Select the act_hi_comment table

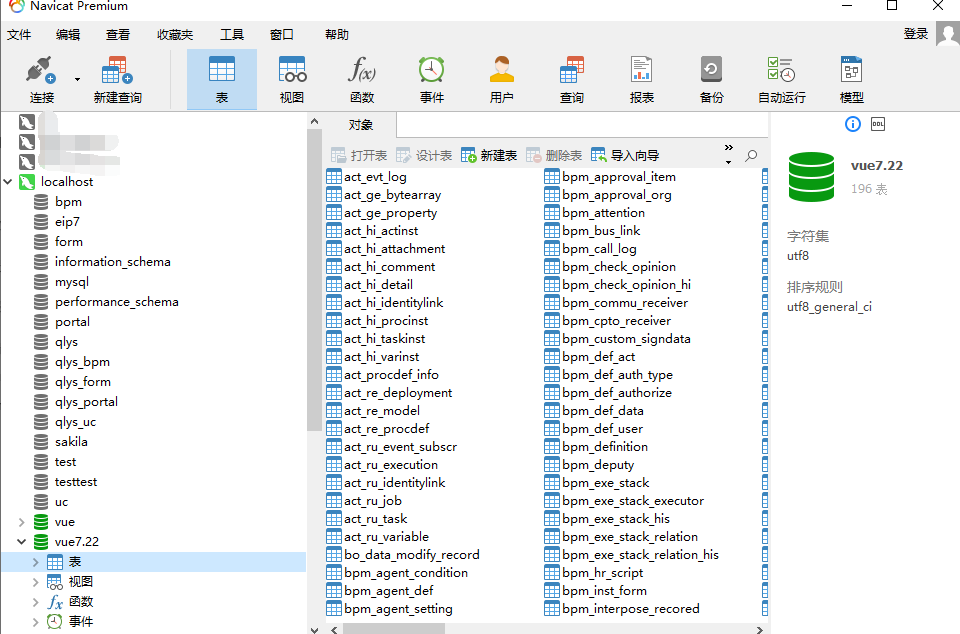[x=389, y=267]
